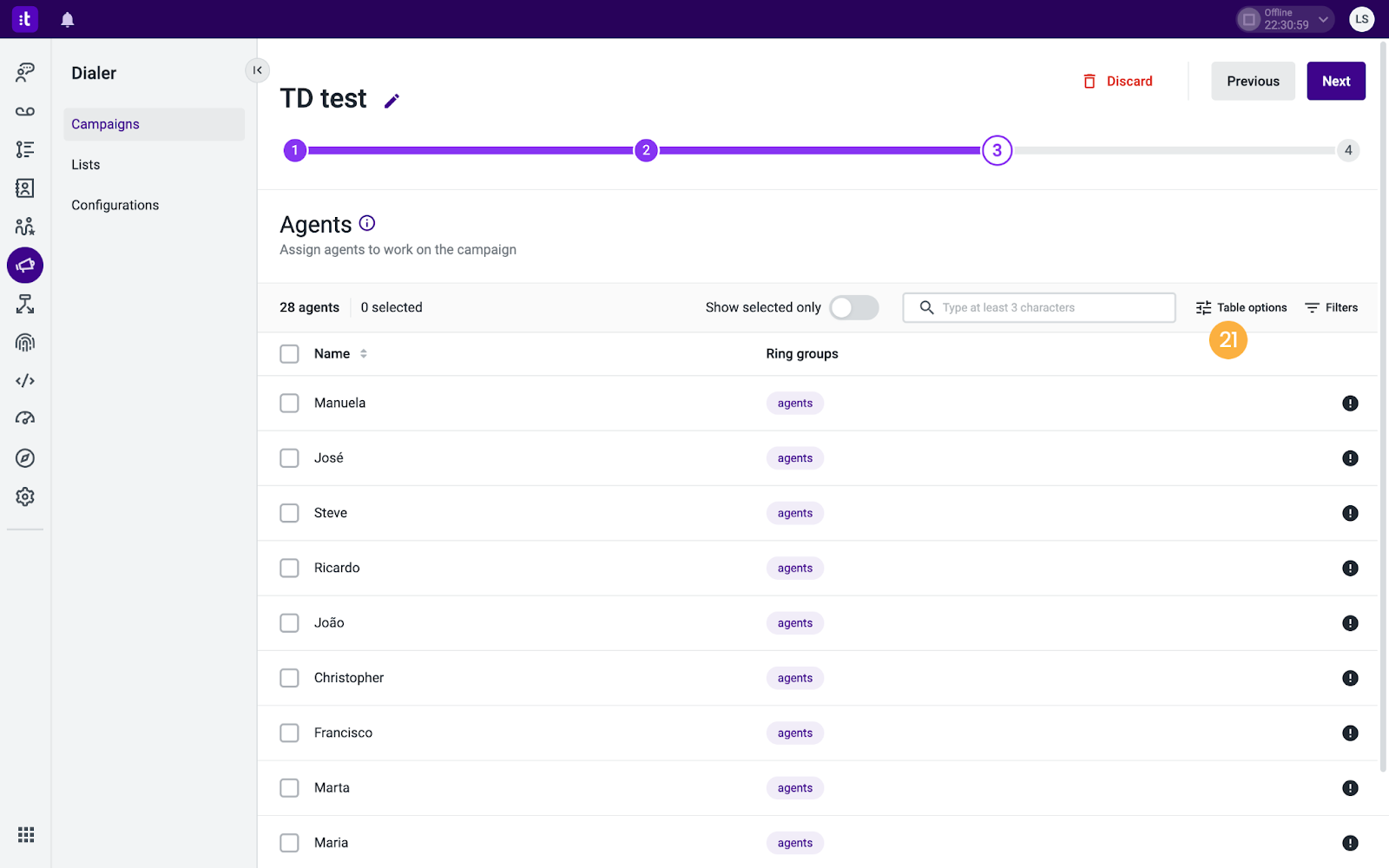Viewport: 1389px width, 868px height.
Task: Tick the select-all checkbox in header
Action: point(289,354)
